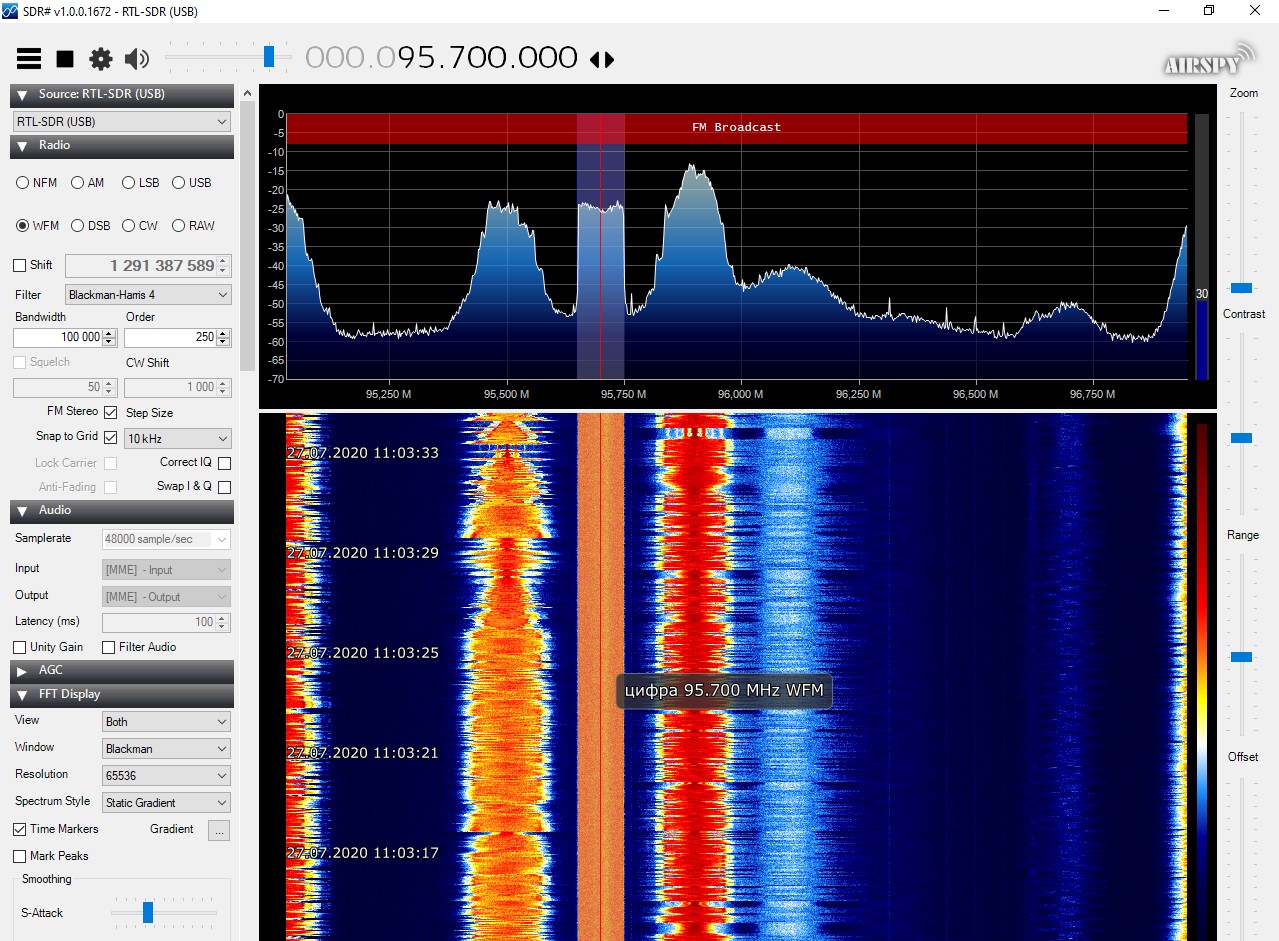Adjust Order with its spinner arrows
This screenshot has height=941, width=1279.
(224, 338)
